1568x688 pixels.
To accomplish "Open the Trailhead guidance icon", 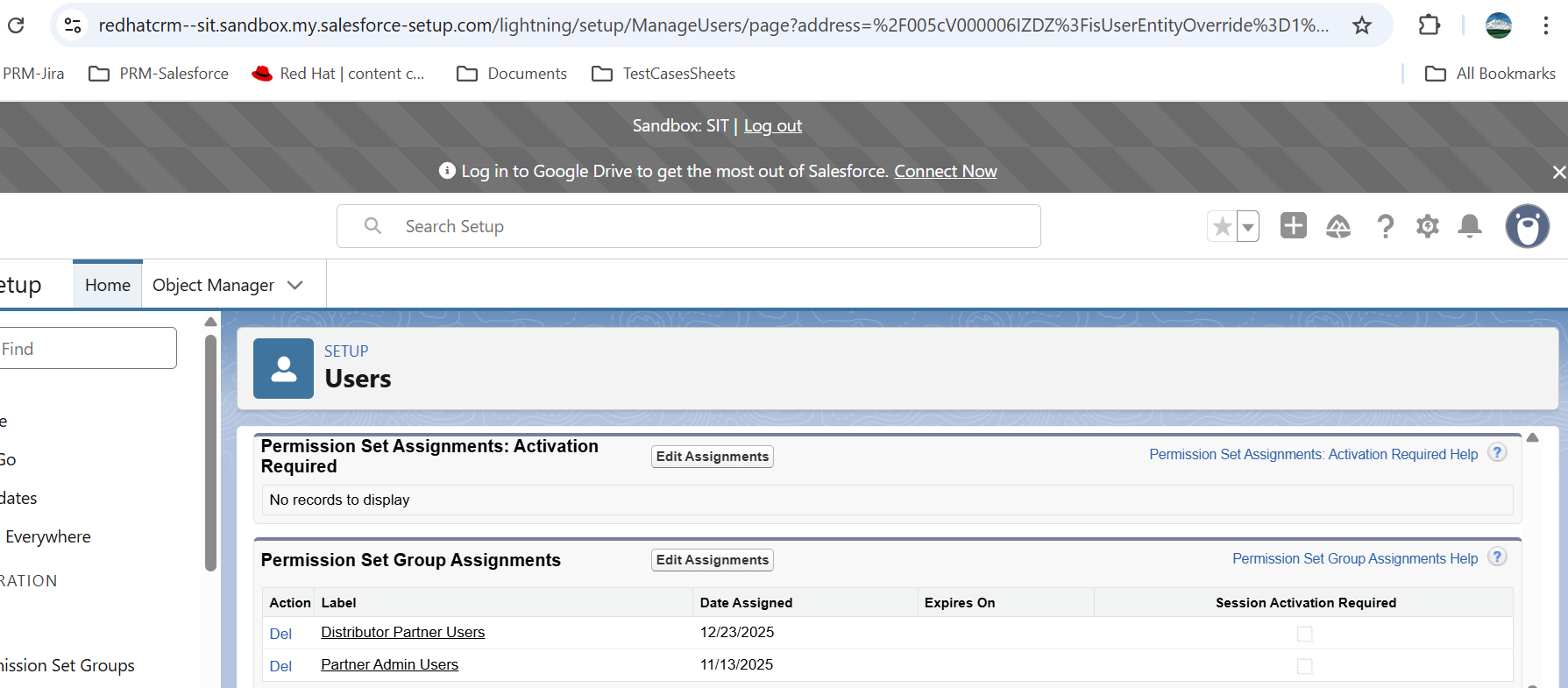I will (1338, 227).
